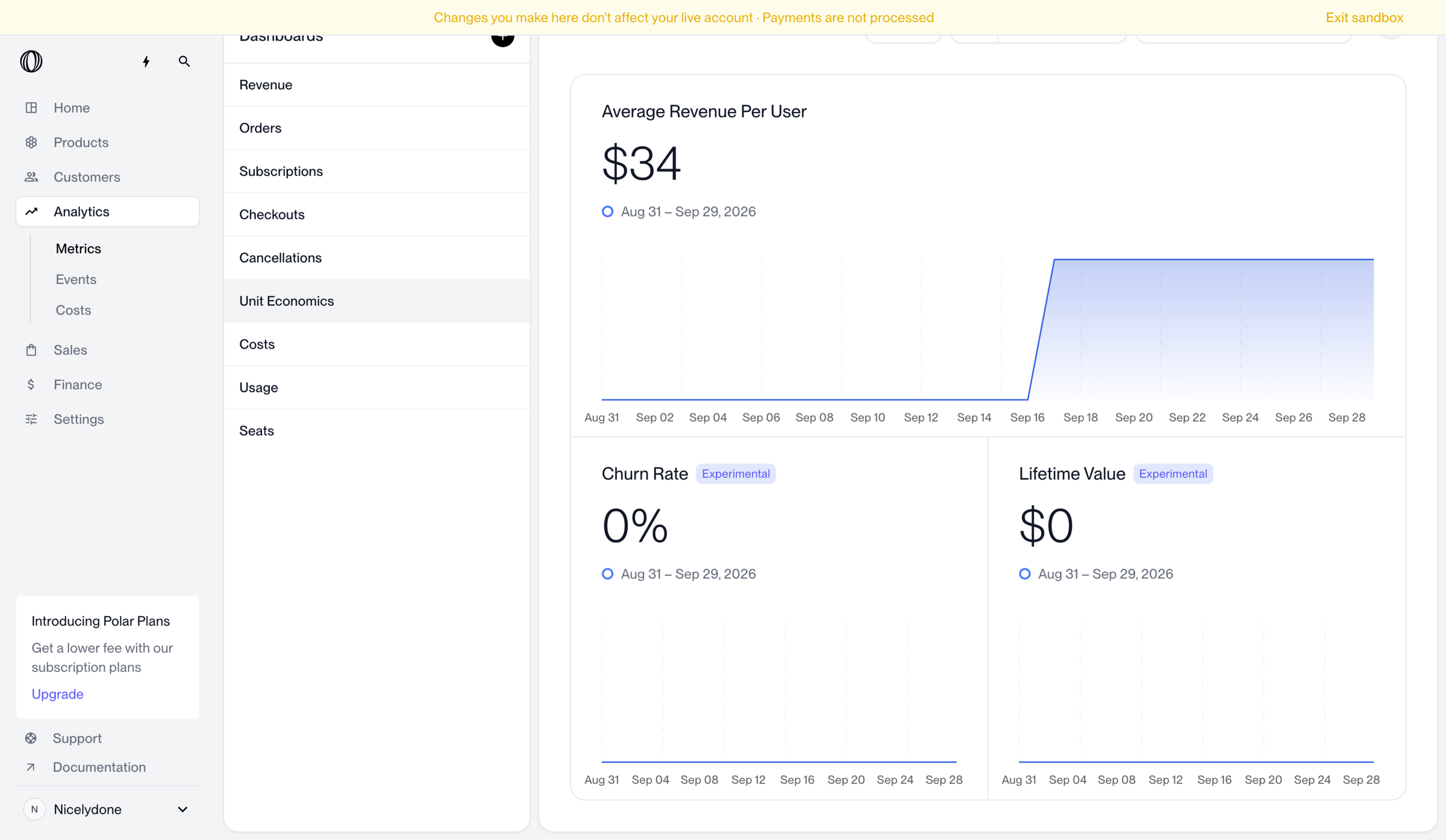Click the Home grid icon
1446x840 pixels.
(31, 108)
